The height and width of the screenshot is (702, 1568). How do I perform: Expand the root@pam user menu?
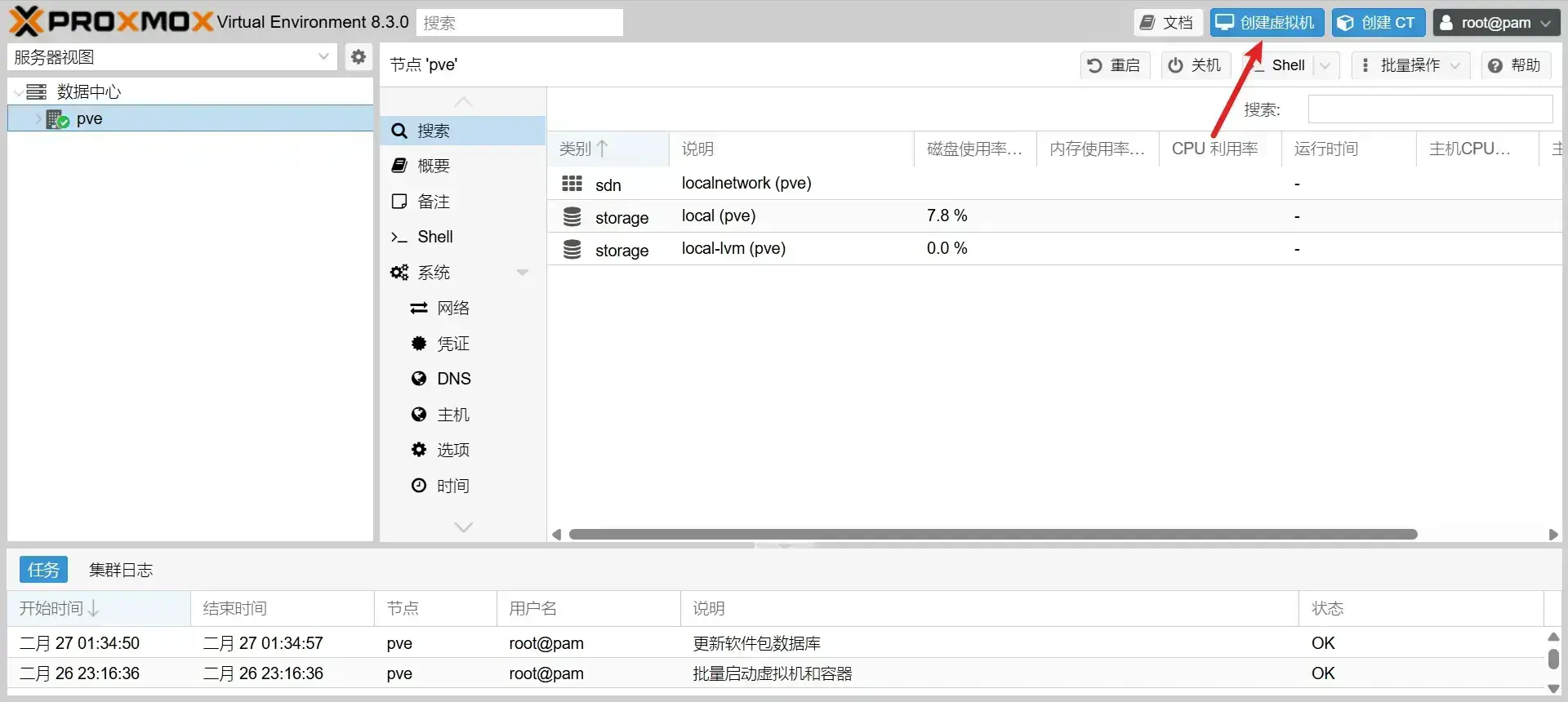tap(1496, 23)
